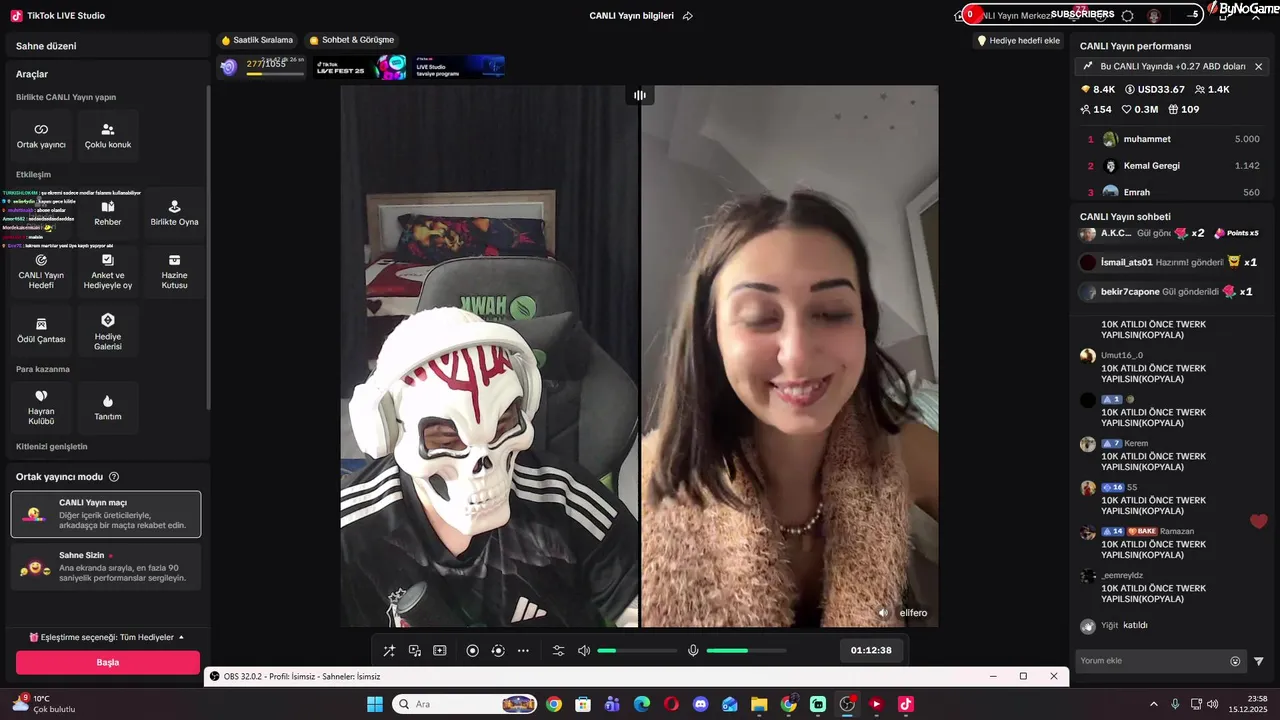This screenshot has width=1280, height=720.
Task: Click LIVE Studio tavsiye programı banner
Action: pyautogui.click(x=459, y=67)
